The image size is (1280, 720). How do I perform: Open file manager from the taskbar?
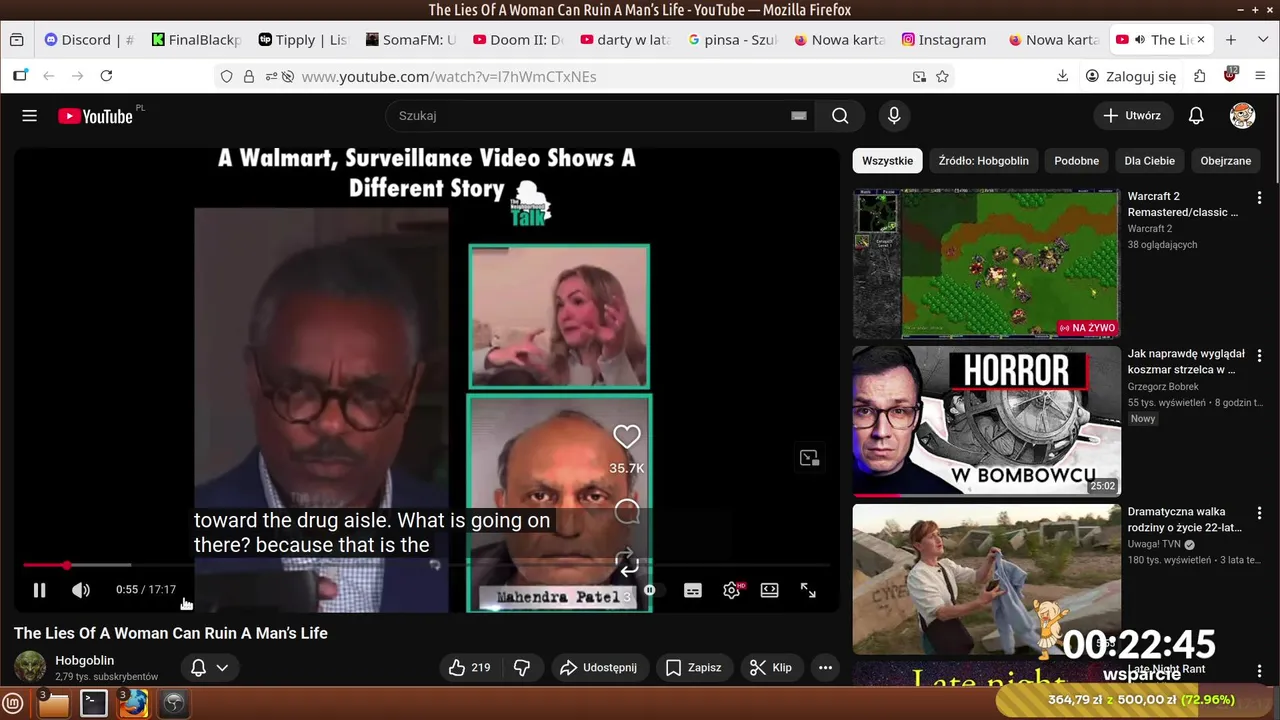pos(53,704)
